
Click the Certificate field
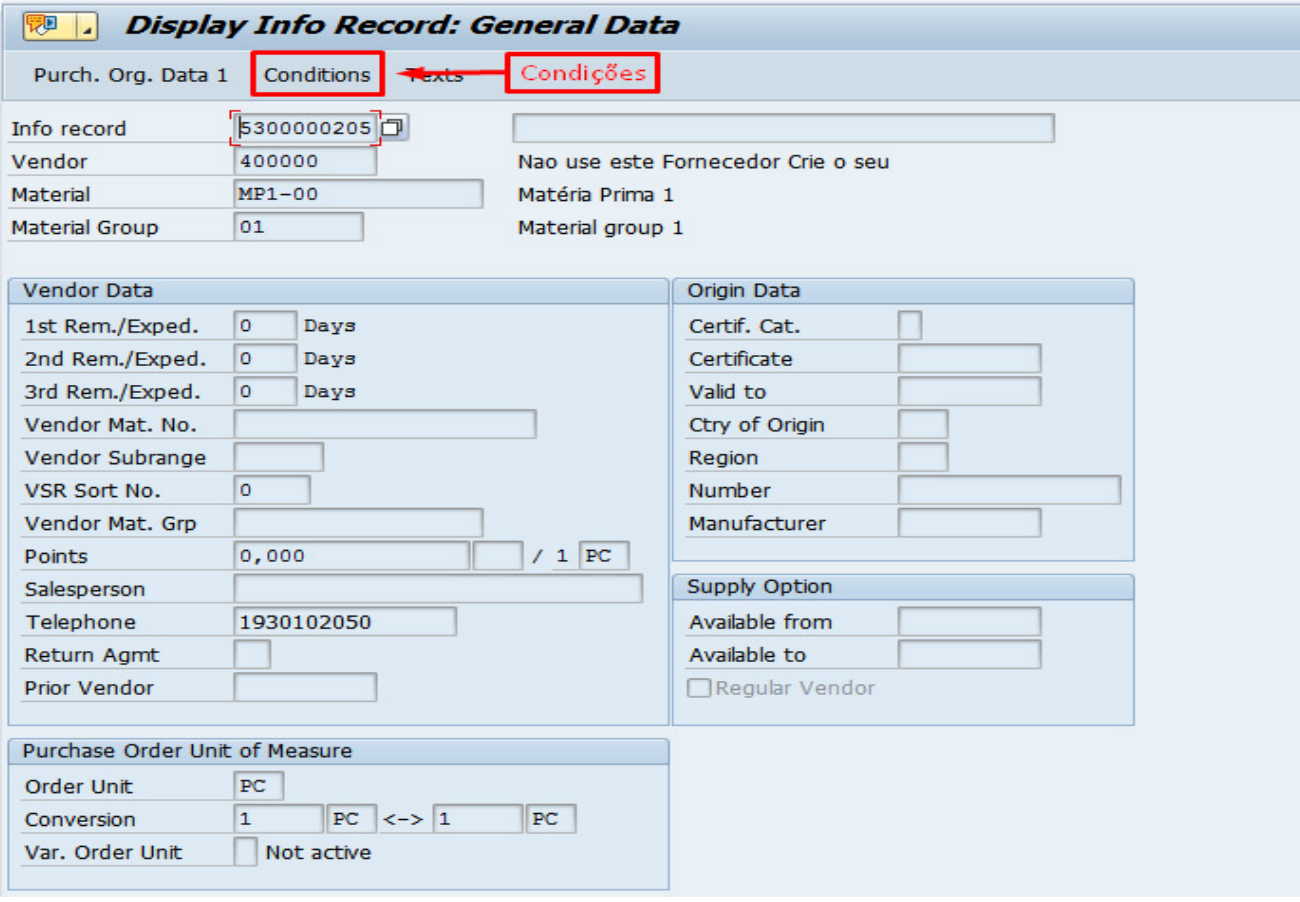pyautogui.click(x=969, y=359)
